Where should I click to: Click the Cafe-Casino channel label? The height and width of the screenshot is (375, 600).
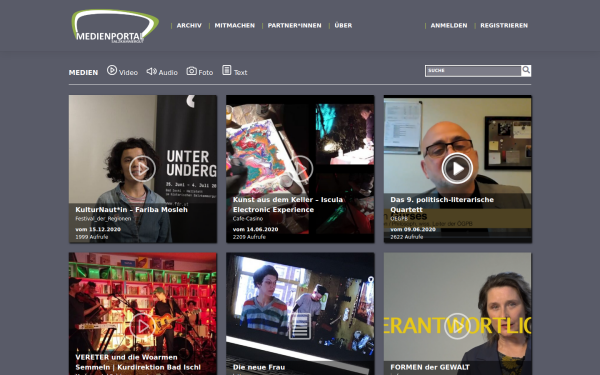tap(248, 219)
